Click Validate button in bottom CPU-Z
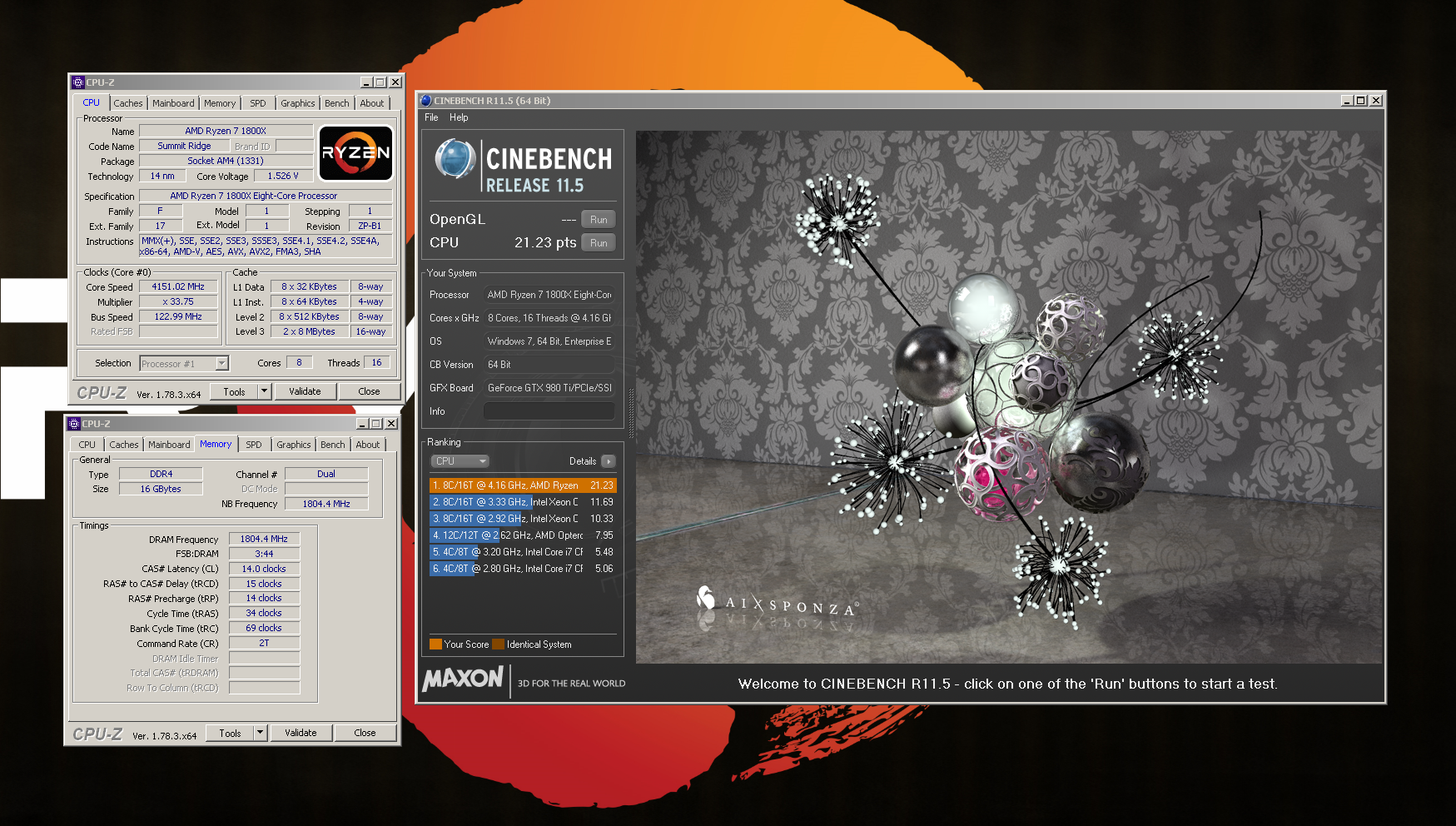 pyautogui.click(x=301, y=733)
